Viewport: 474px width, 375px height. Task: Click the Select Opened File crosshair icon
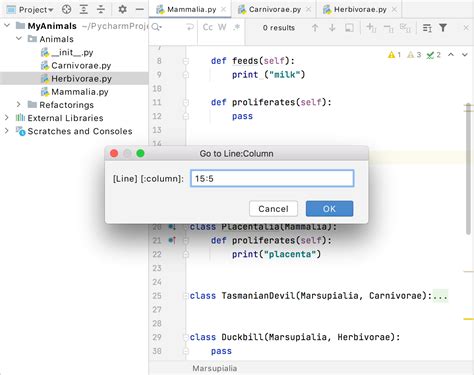(67, 9)
